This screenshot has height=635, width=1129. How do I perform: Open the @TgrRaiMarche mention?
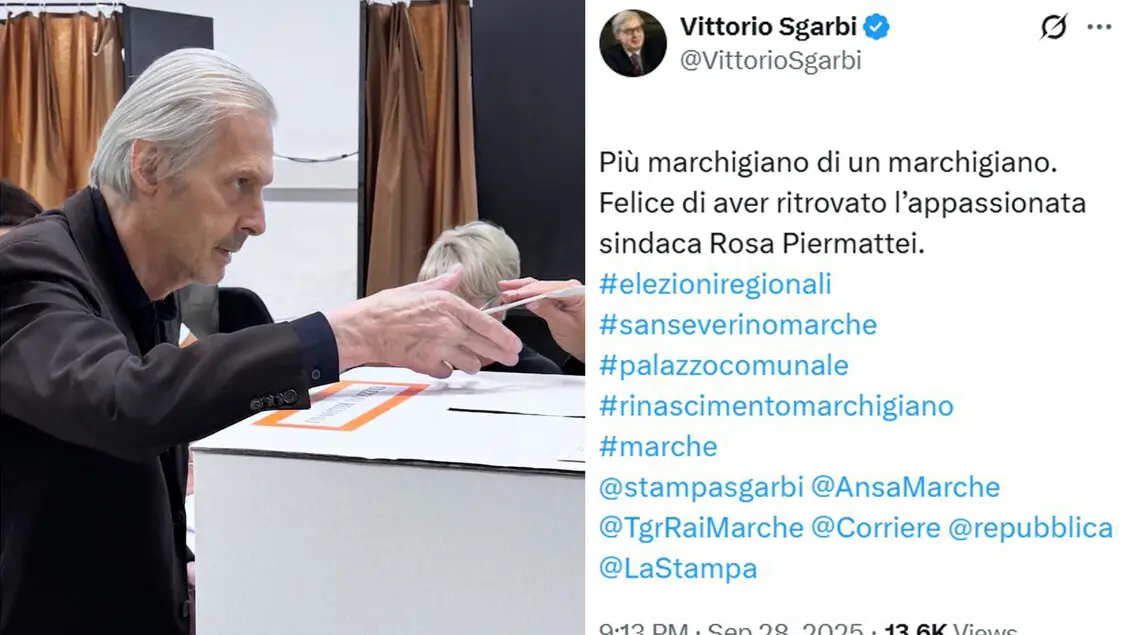(x=701, y=528)
